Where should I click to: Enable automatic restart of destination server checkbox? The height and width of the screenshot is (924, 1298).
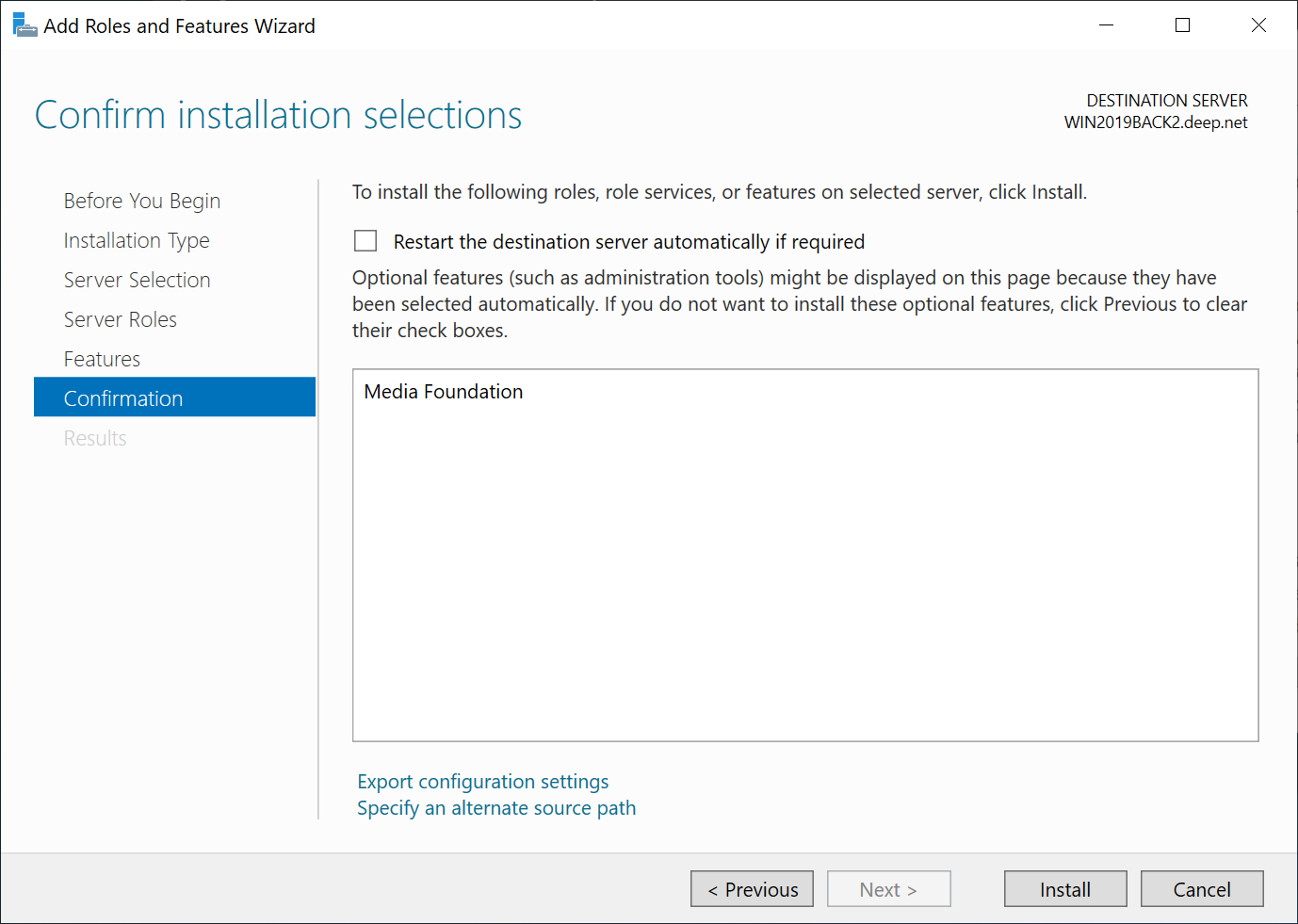click(365, 241)
